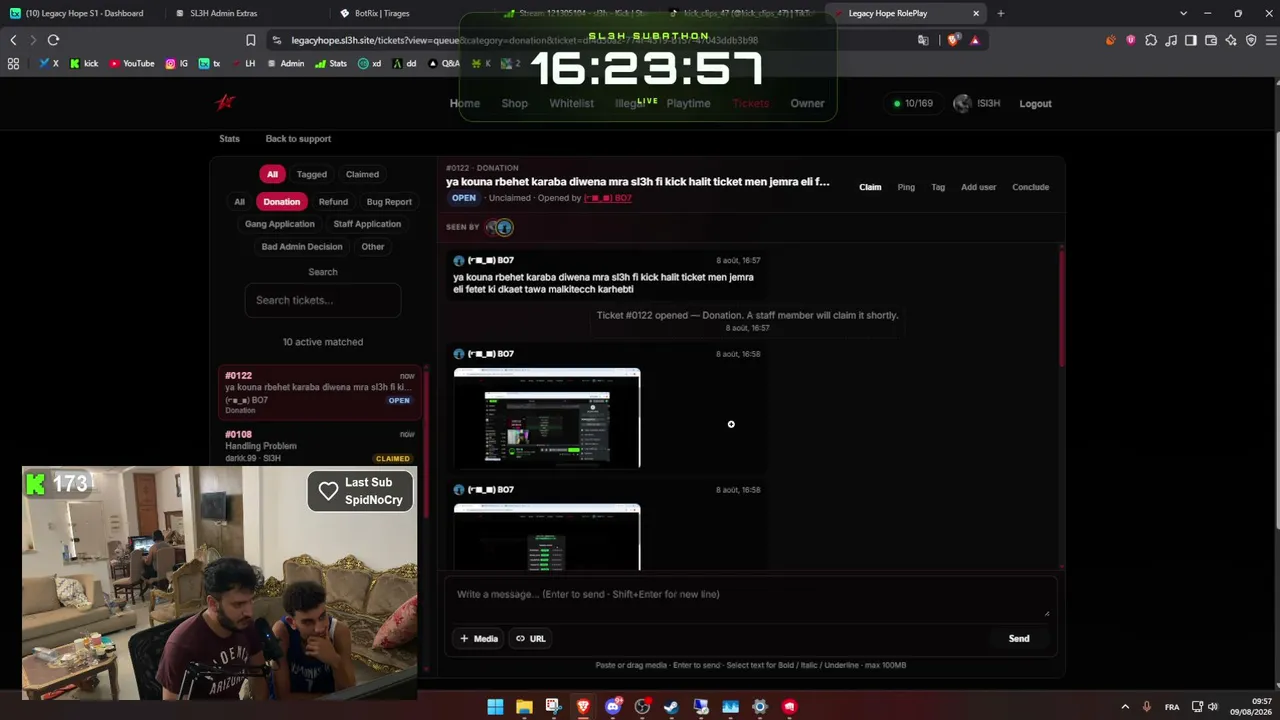The width and height of the screenshot is (1280, 720).
Task: Go to Whitelist in site navigation
Action: [571, 103]
